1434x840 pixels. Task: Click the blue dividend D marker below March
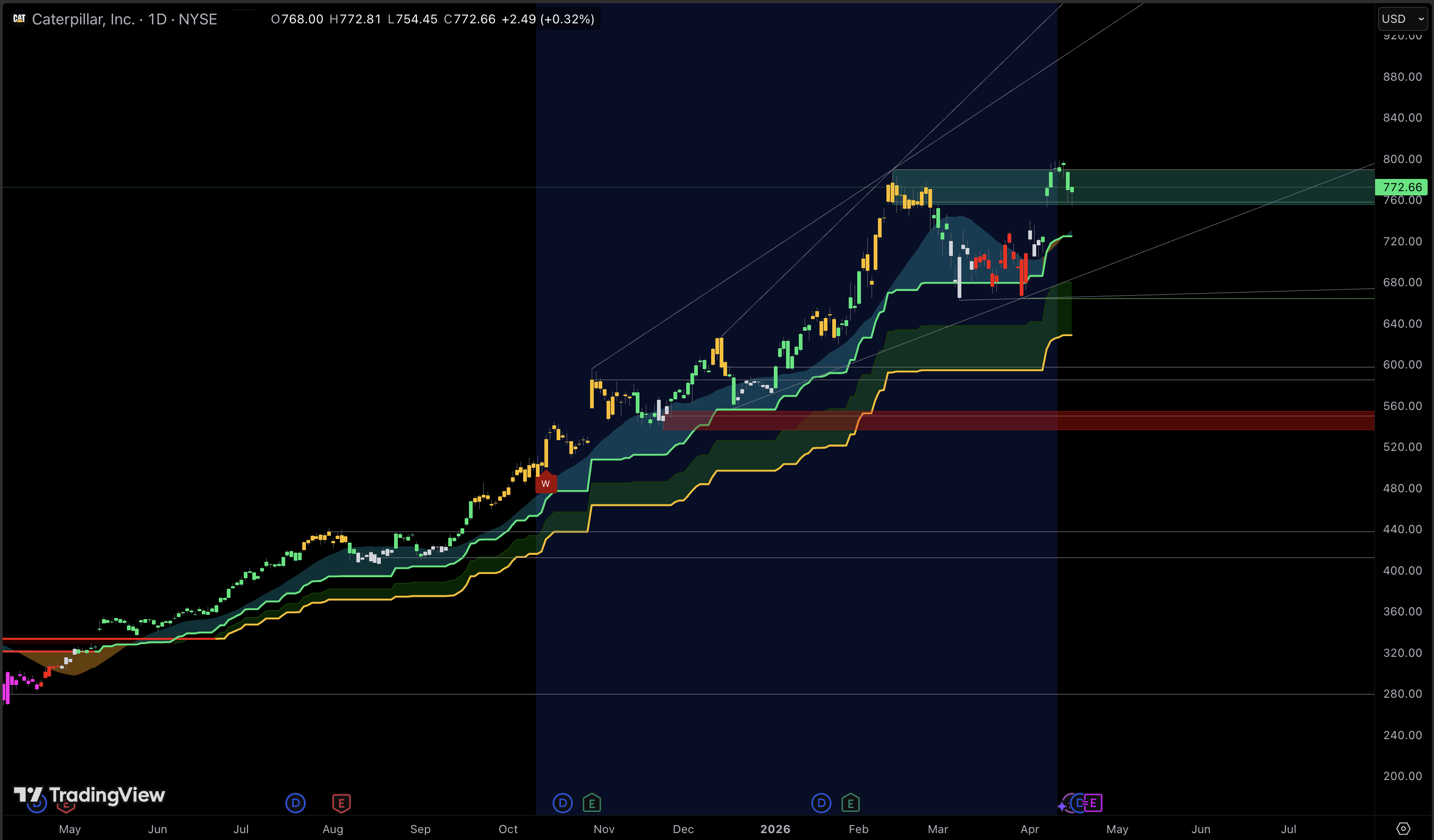pos(821,803)
